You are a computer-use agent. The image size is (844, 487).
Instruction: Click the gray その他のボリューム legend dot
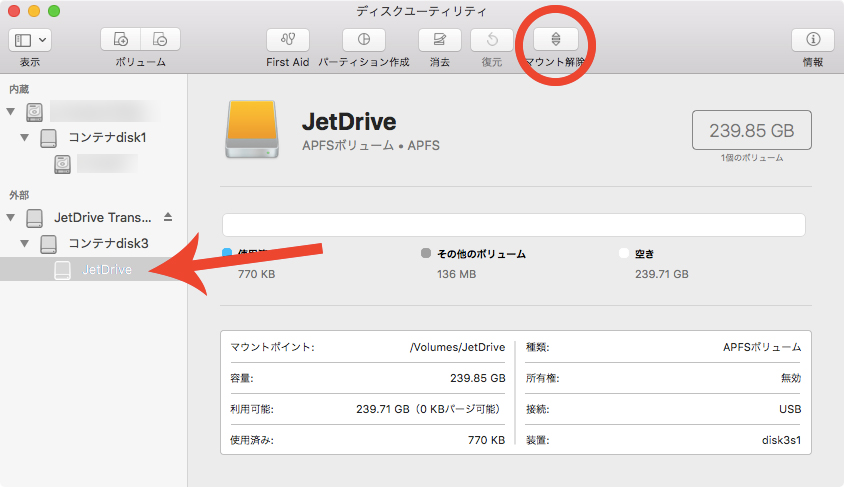click(x=426, y=253)
